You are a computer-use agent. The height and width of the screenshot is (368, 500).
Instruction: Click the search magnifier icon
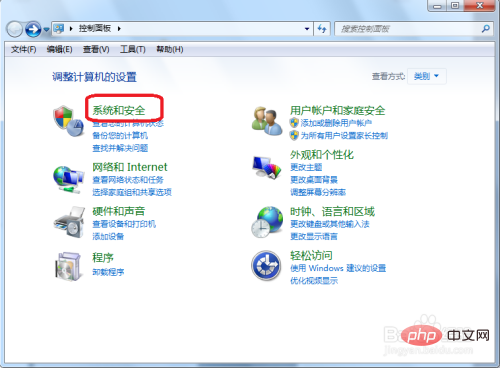[x=486, y=29]
